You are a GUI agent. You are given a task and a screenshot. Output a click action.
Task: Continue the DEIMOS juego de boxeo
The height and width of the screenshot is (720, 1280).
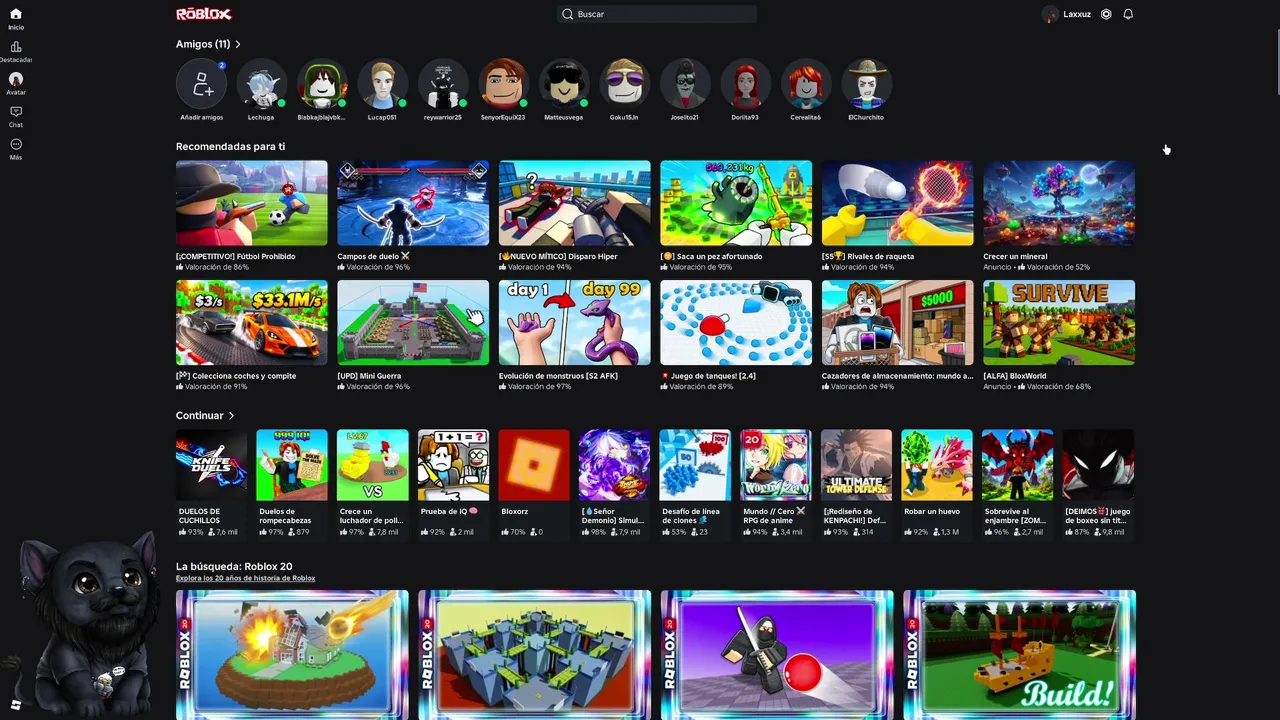coord(1098,465)
